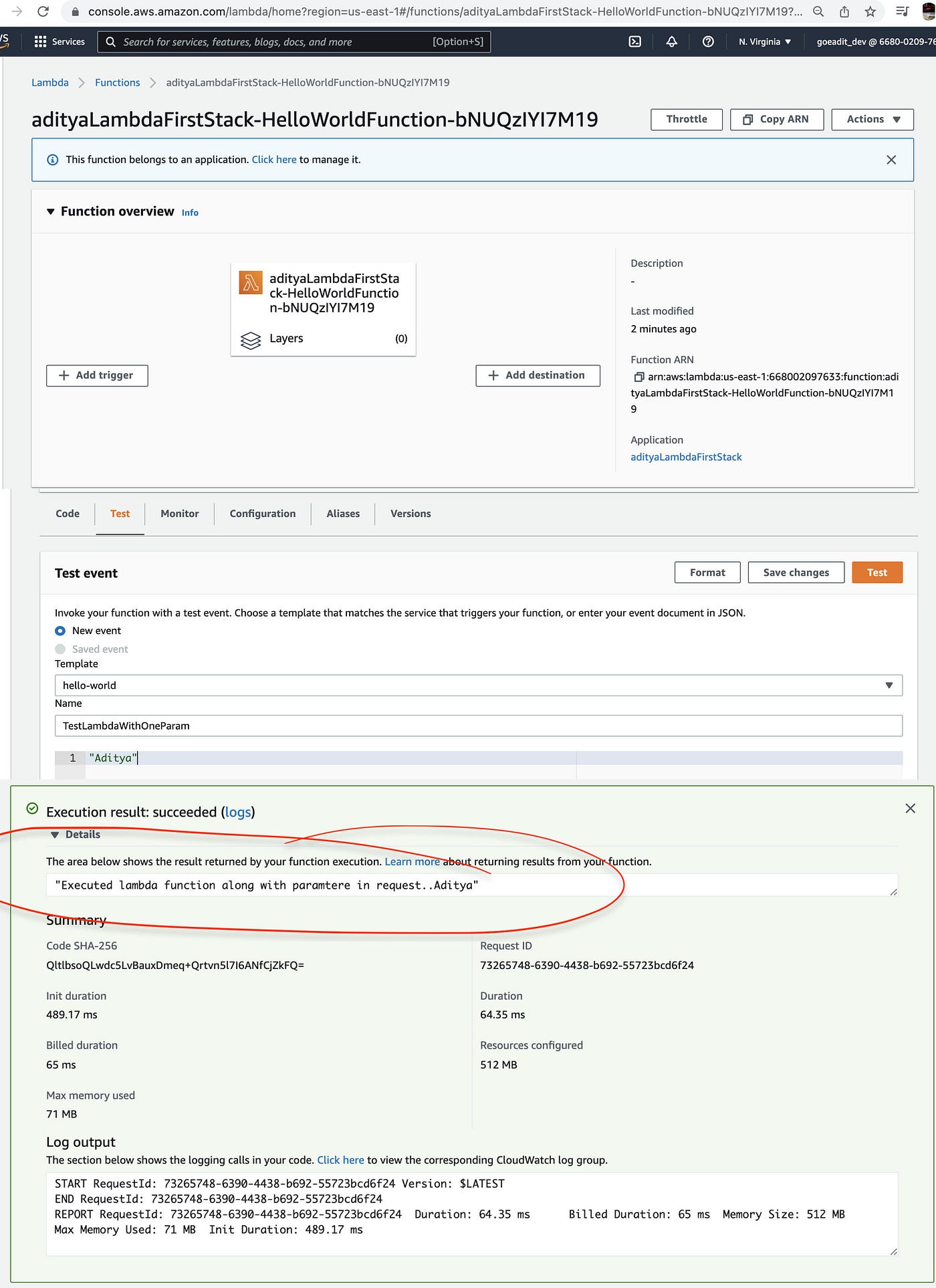
Task: Click the browser address bar URL
Action: coord(445,11)
